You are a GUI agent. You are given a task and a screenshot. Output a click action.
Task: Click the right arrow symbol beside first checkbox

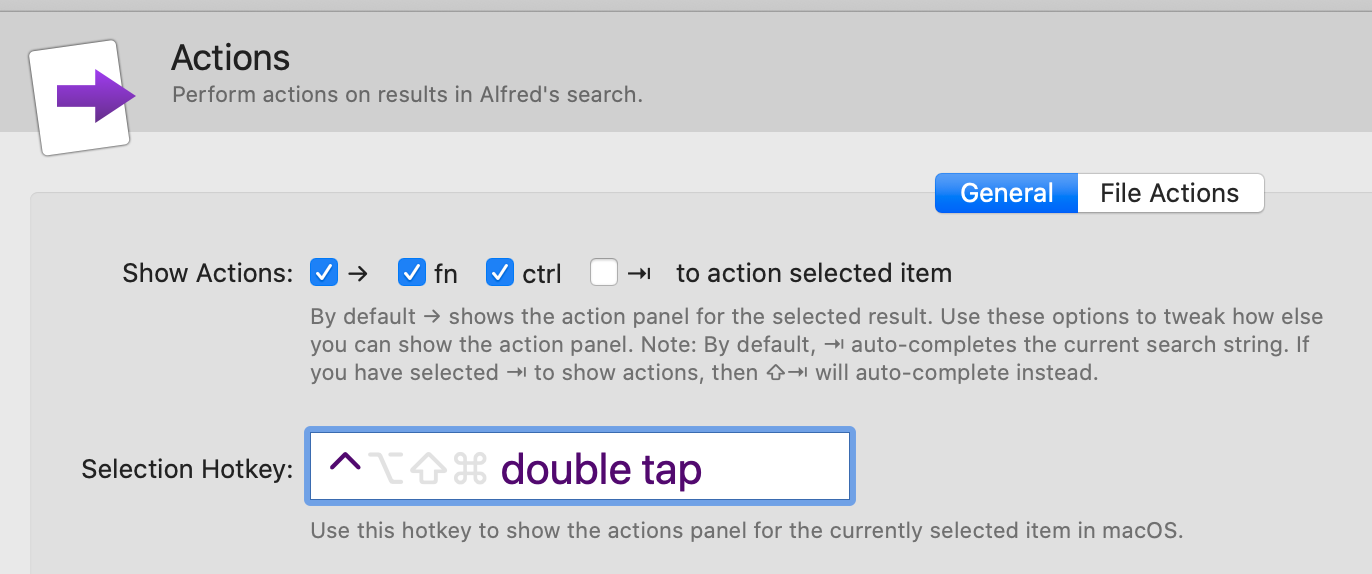358,273
